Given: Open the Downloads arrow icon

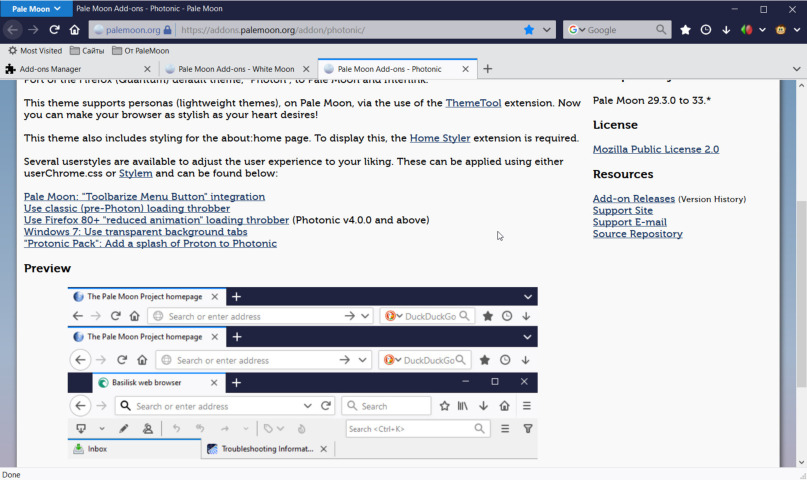Looking at the screenshot, I should pyautogui.click(x=726, y=30).
